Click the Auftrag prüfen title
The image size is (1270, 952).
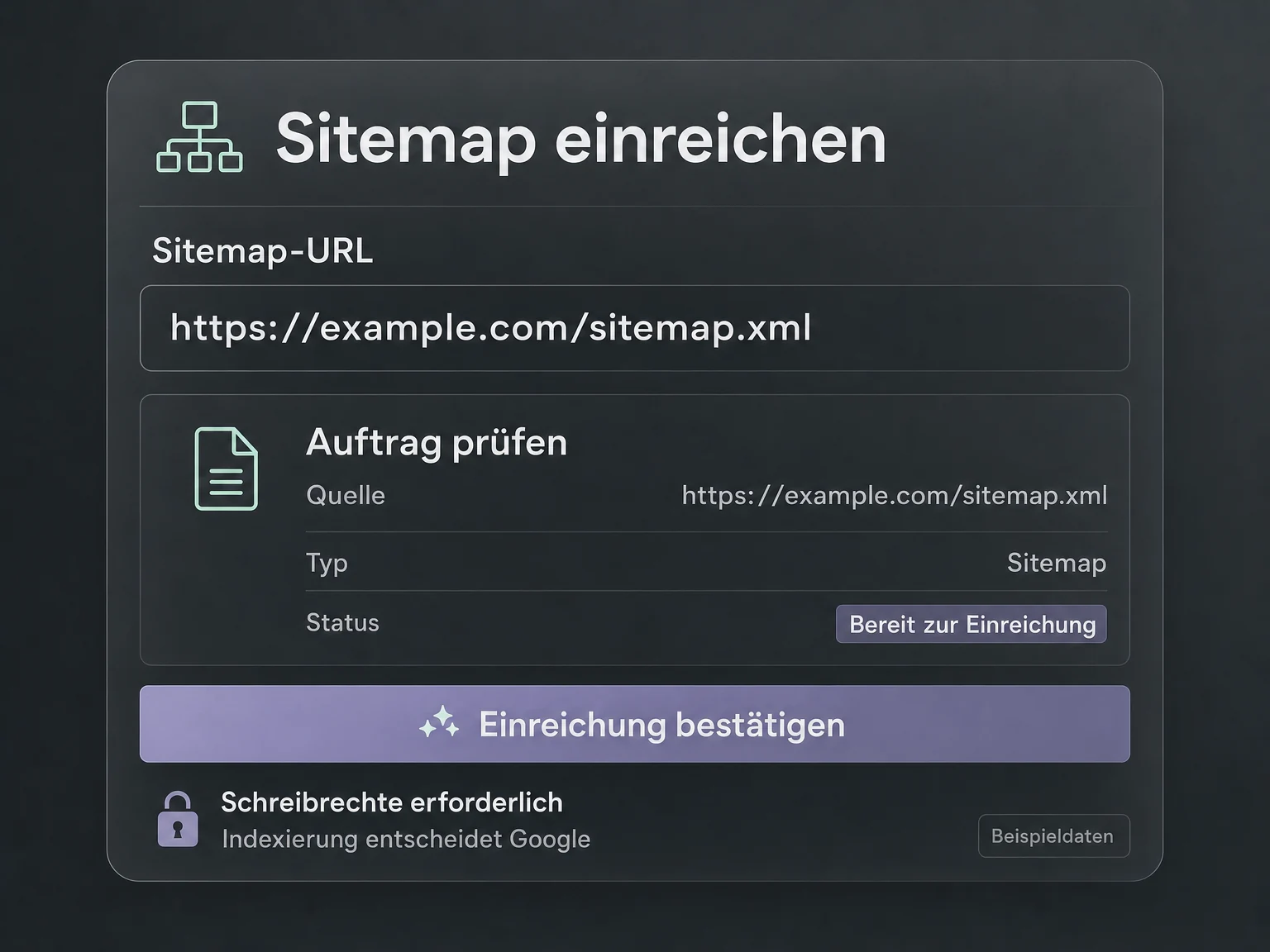(437, 443)
